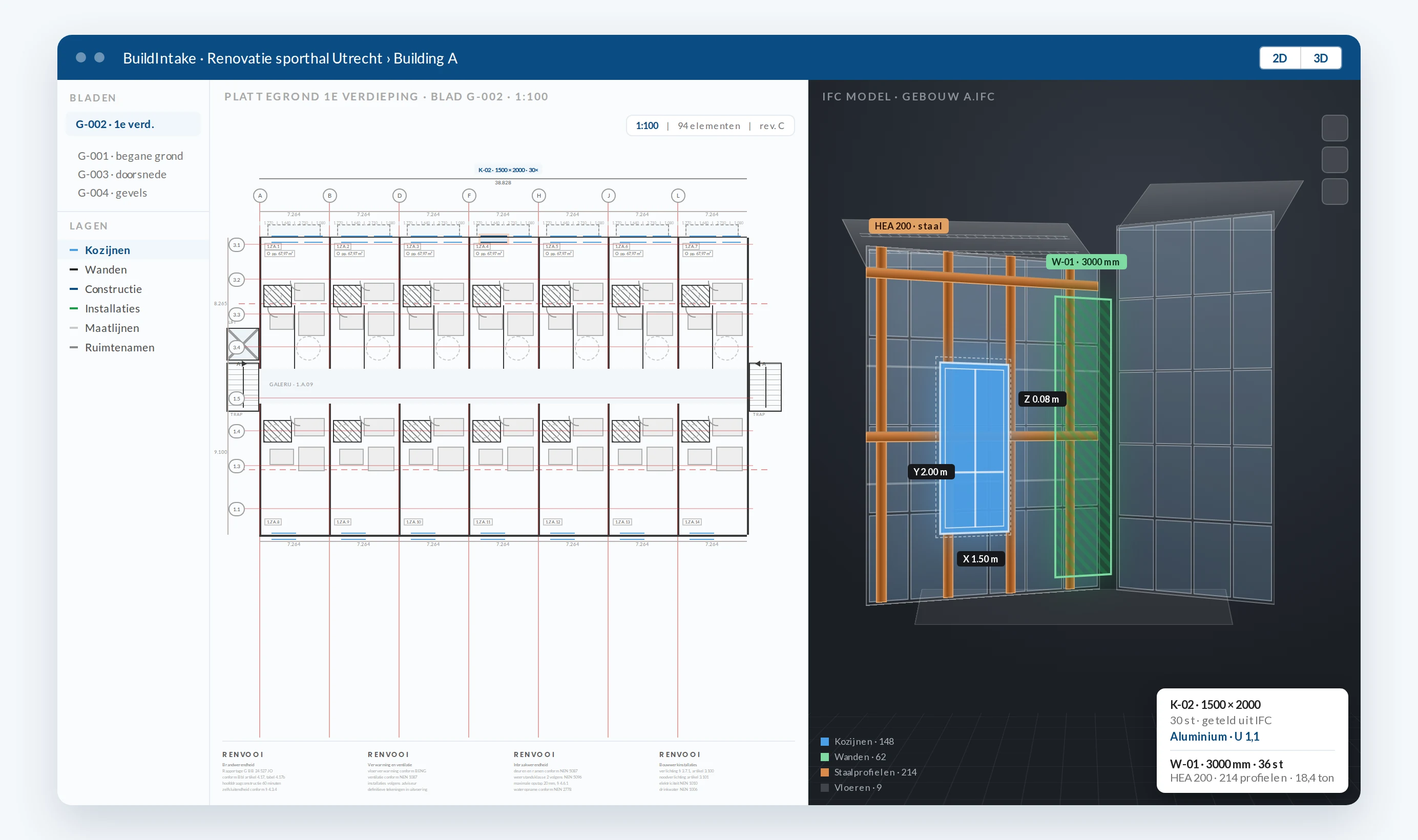Click grid row bubble 1.5
Screen dimensions: 1418x840
coord(237,398)
